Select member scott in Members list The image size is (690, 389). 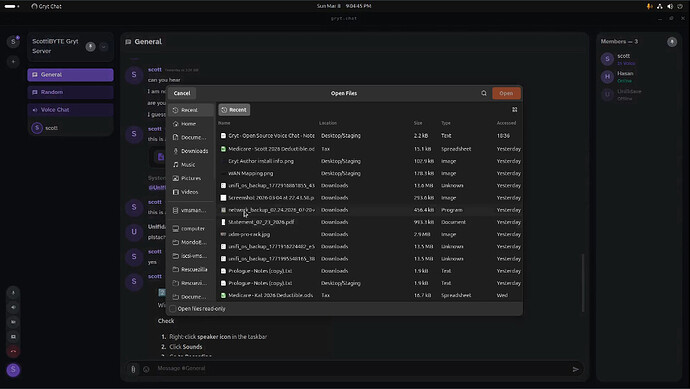click(638, 59)
